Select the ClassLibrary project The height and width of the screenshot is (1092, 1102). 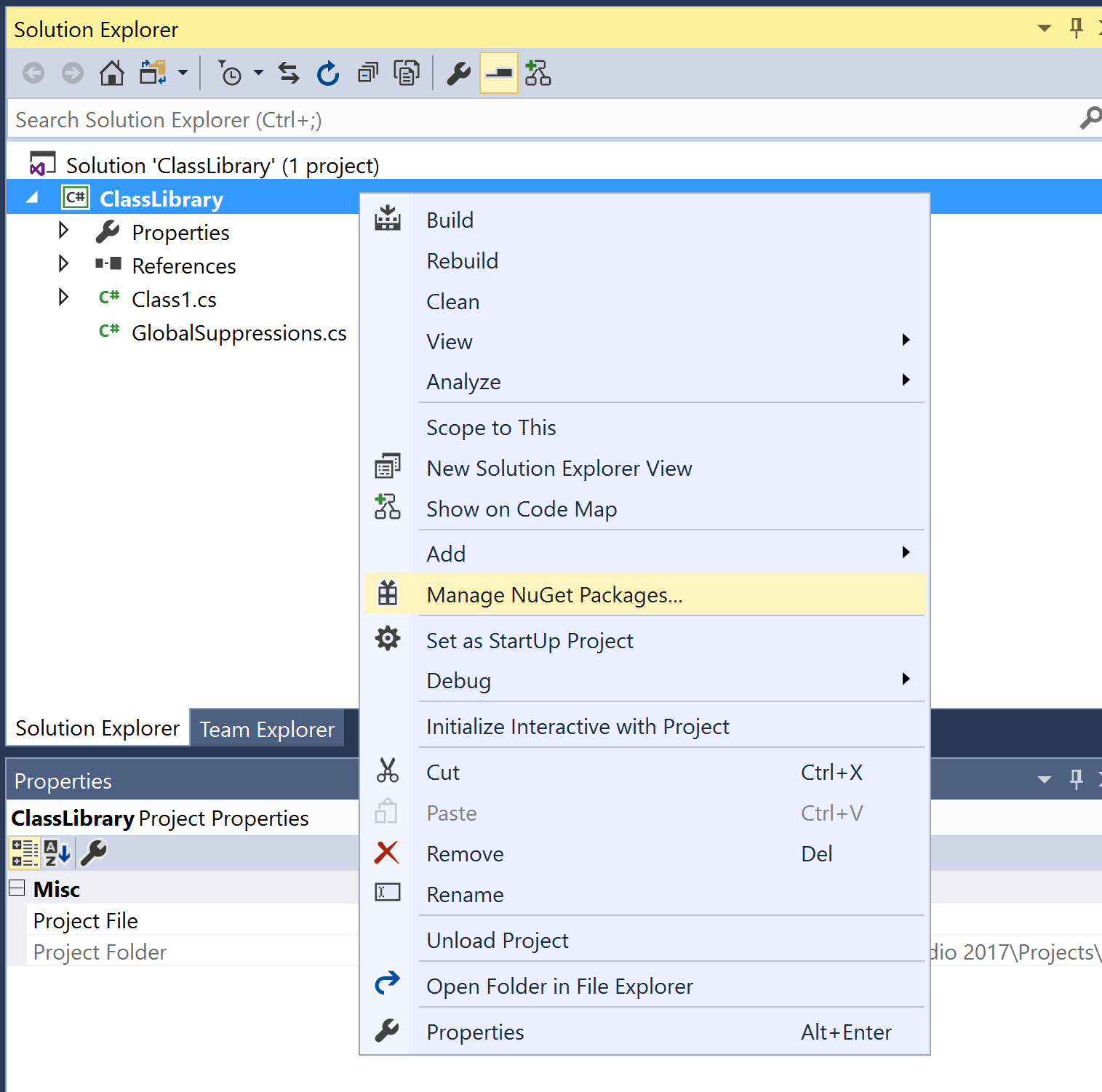pyautogui.click(x=161, y=199)
